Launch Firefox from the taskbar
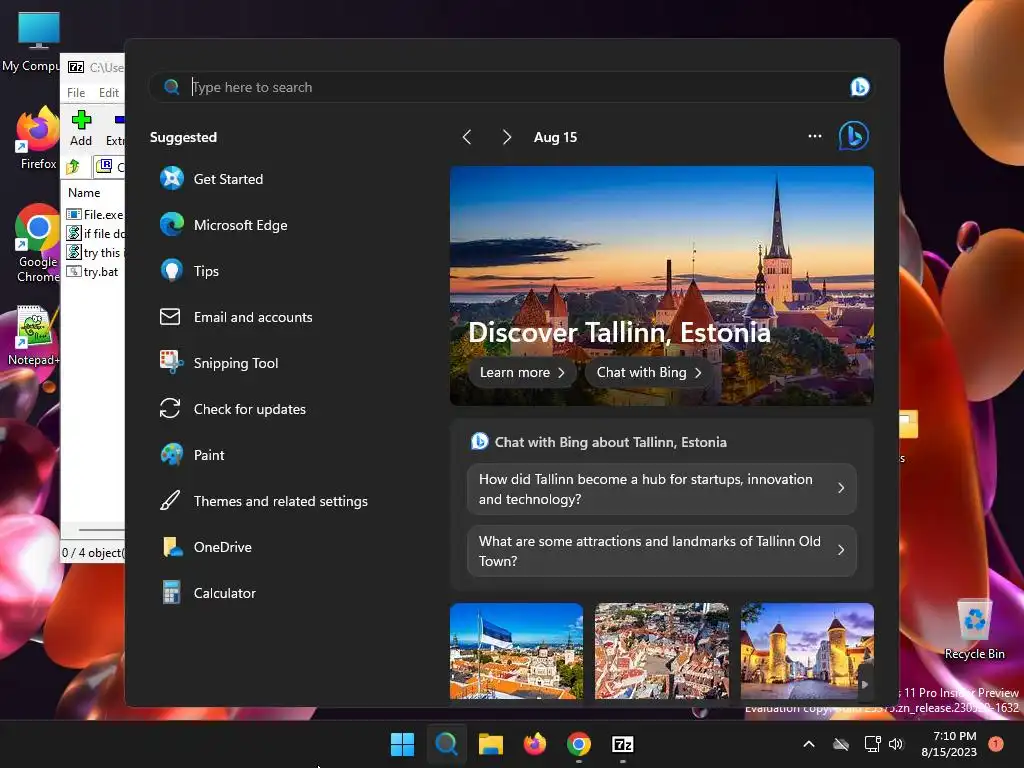Image resolution: width=1024 pixels, height=768 pixels. (x=535, y=744)
